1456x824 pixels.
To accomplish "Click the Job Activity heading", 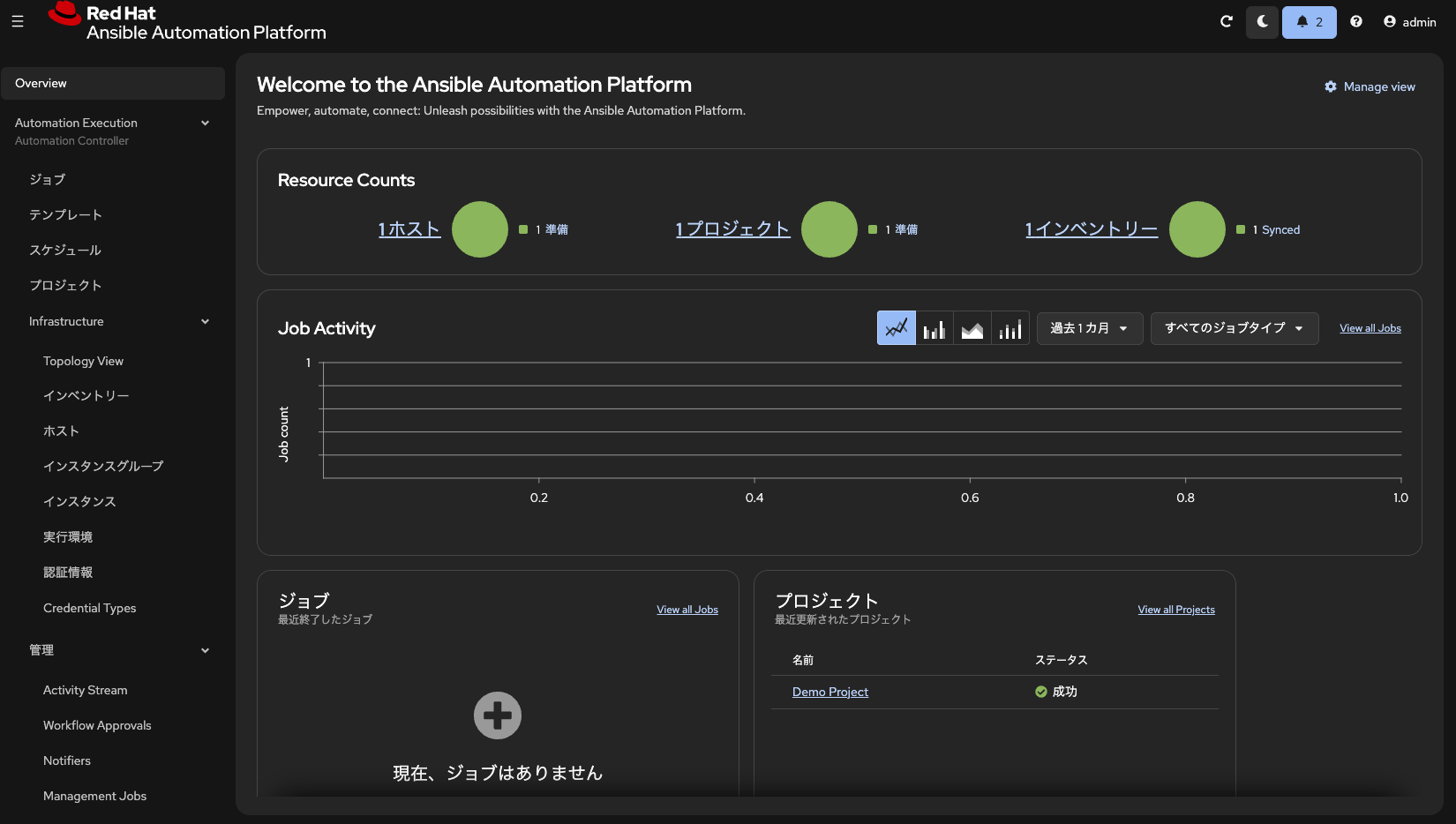I will click(x=326, y=328).
